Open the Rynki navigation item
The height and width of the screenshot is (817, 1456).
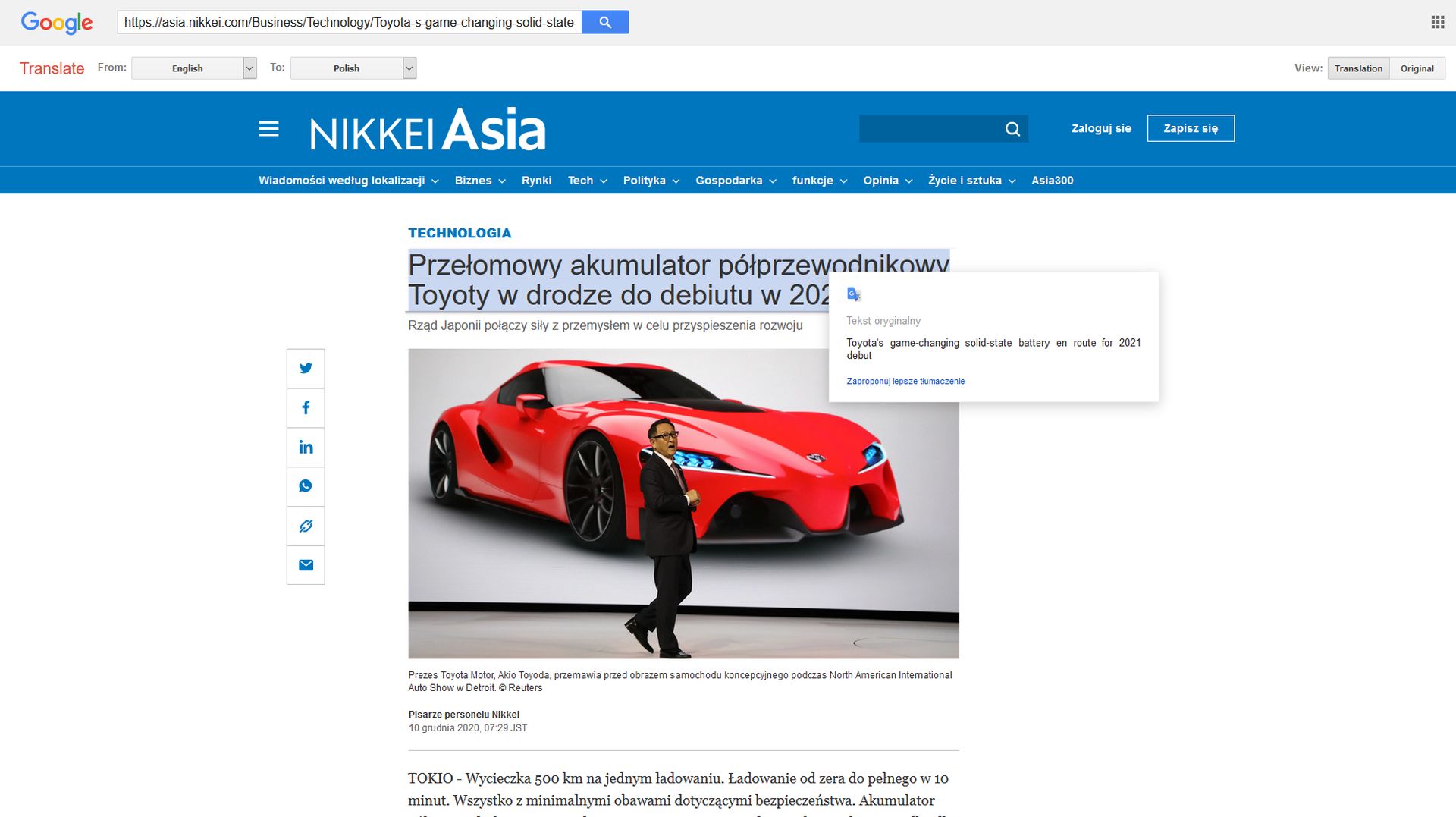[536, 181]
